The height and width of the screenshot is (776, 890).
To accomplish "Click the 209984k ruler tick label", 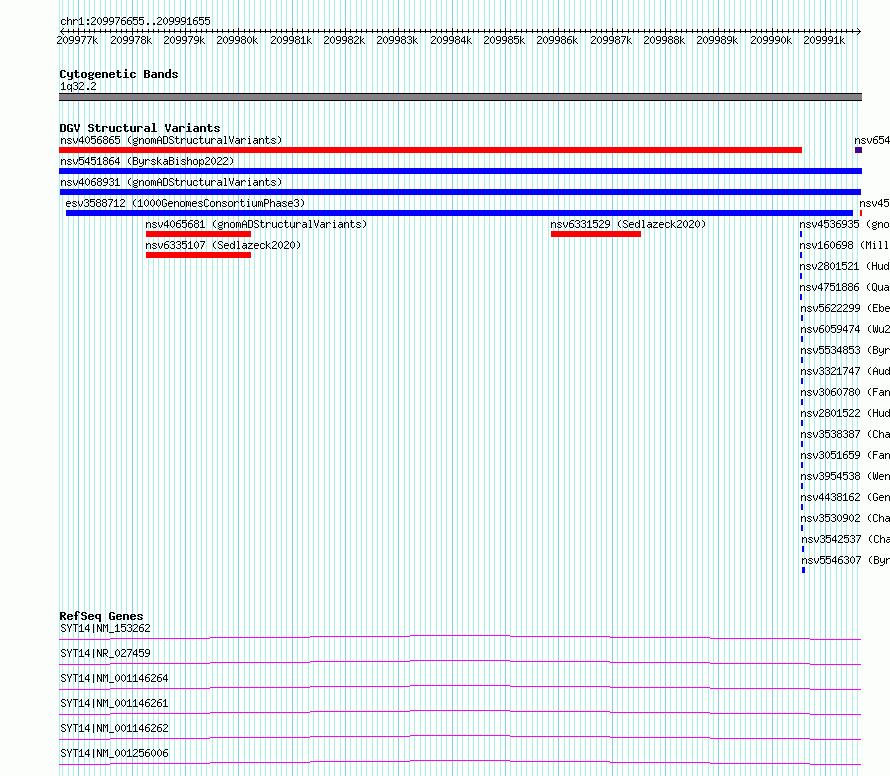I will coord(451,40).
